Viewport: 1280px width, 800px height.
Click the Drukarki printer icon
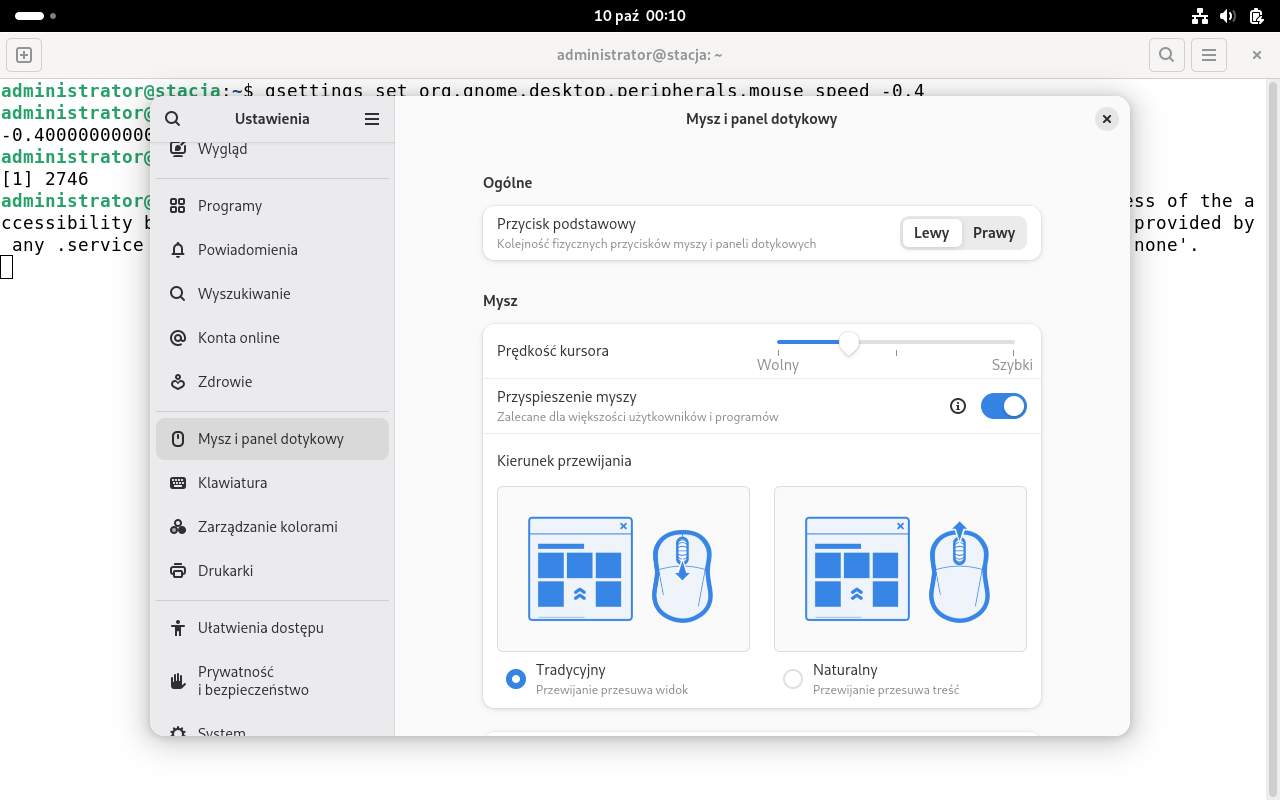(x=178, y=571)
